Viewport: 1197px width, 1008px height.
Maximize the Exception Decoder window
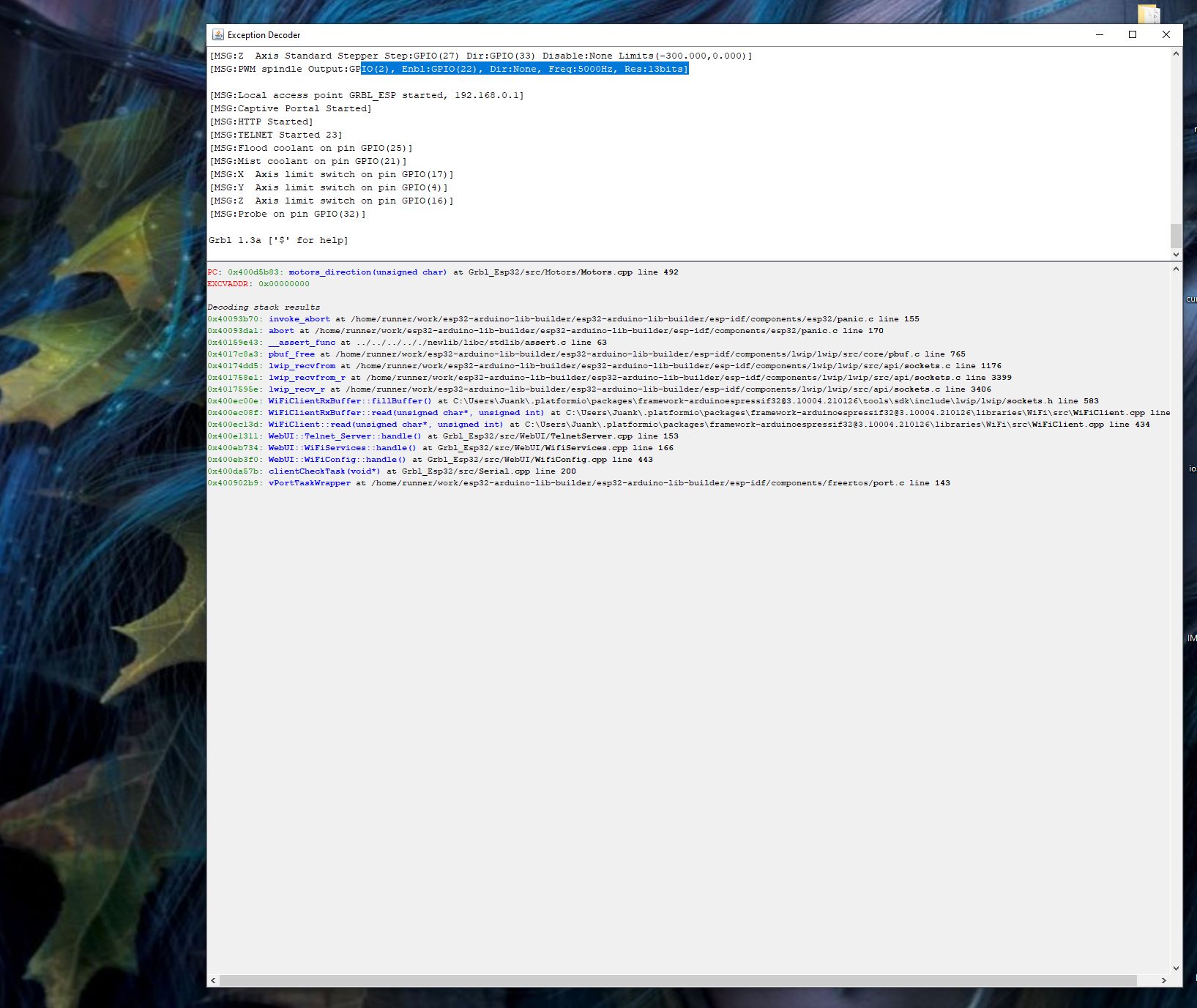1131,34
